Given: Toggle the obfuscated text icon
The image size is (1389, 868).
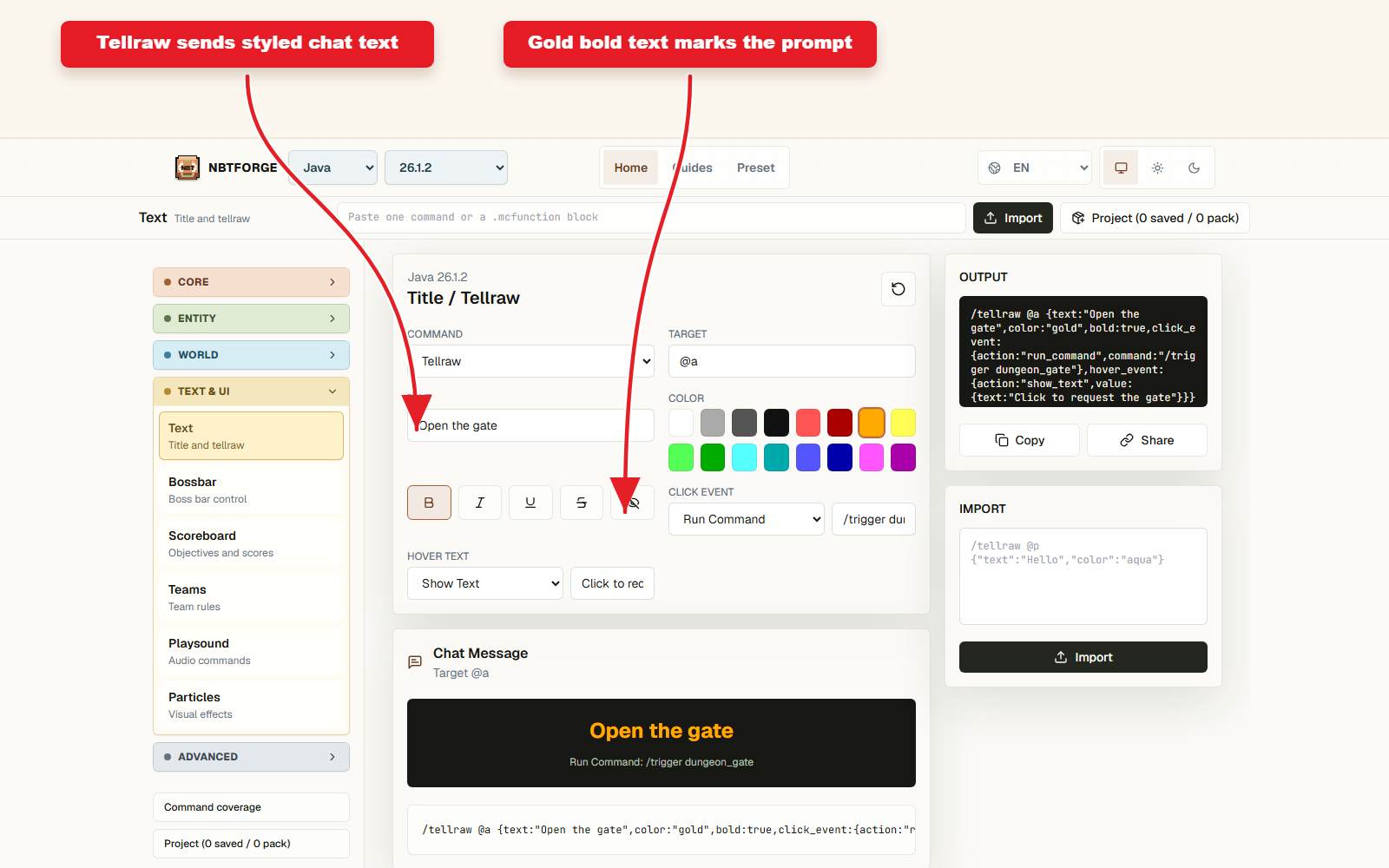Looking at the screenshot, I should click(633, 503).
